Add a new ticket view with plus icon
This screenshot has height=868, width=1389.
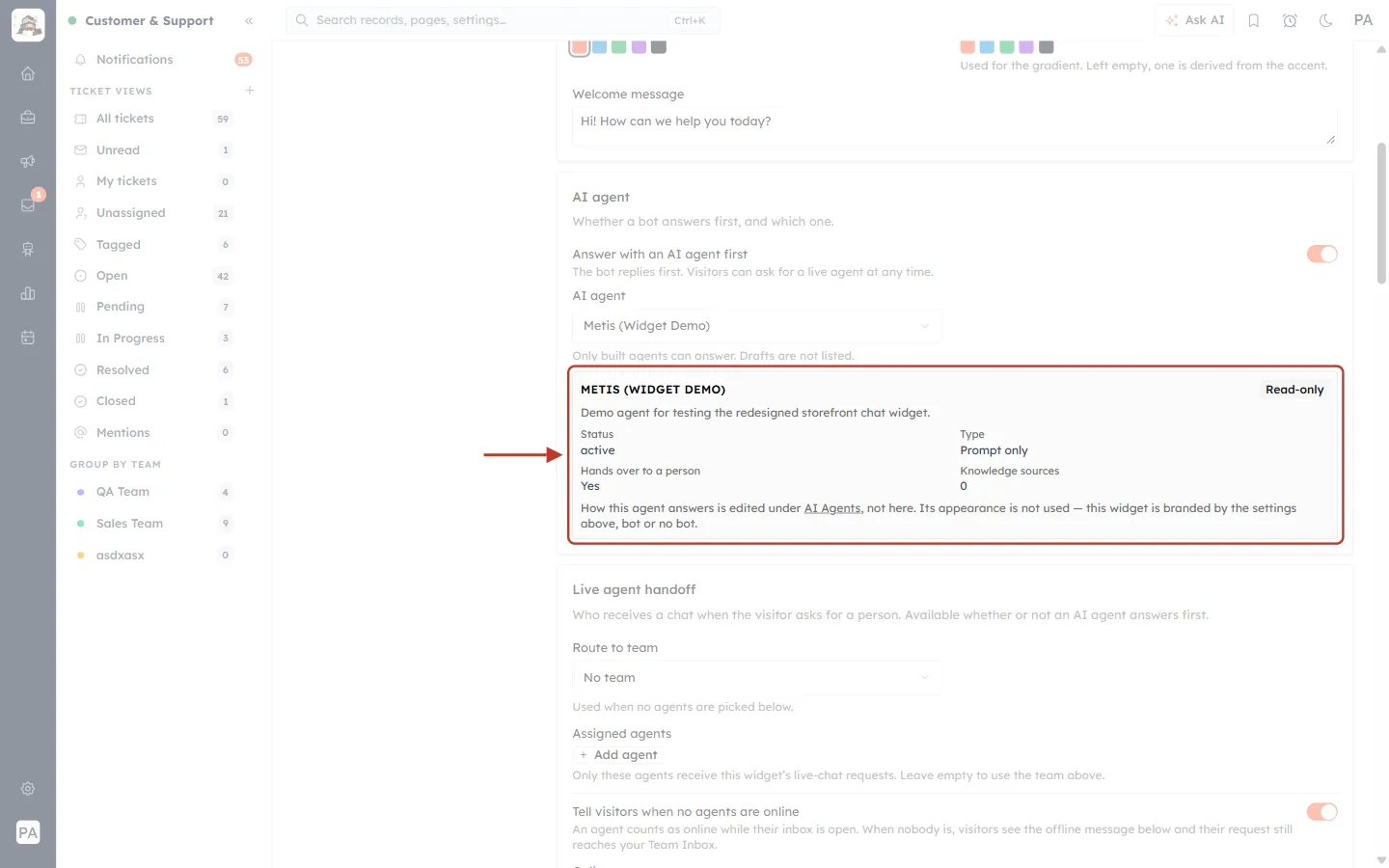pos(250,91)
